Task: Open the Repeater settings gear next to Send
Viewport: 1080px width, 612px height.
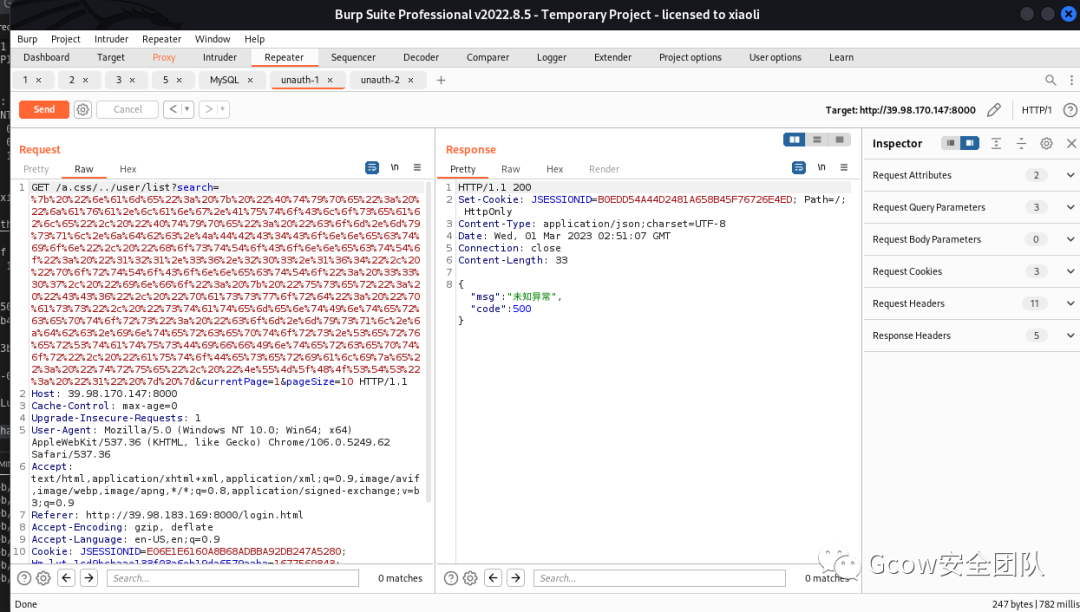Action: (83, 109)
